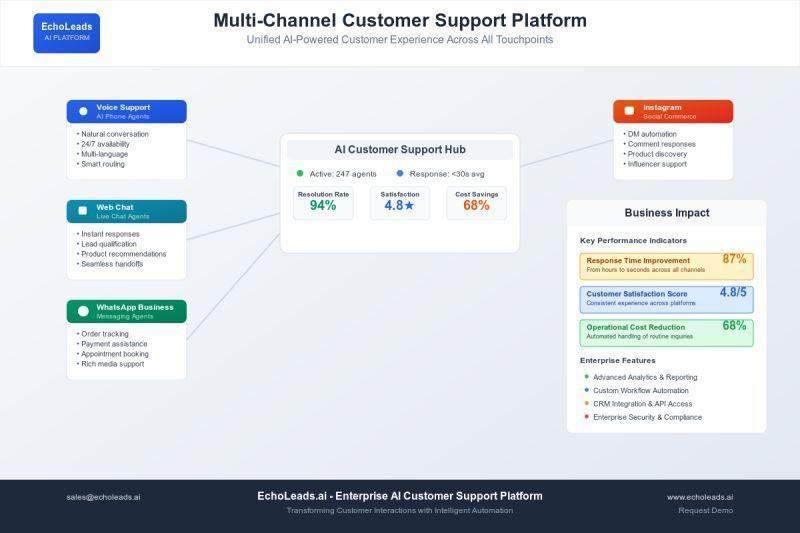800x533 pixels.
Task: Click the EchoLeads AI Platform logo
Action: tap(66, 32)
